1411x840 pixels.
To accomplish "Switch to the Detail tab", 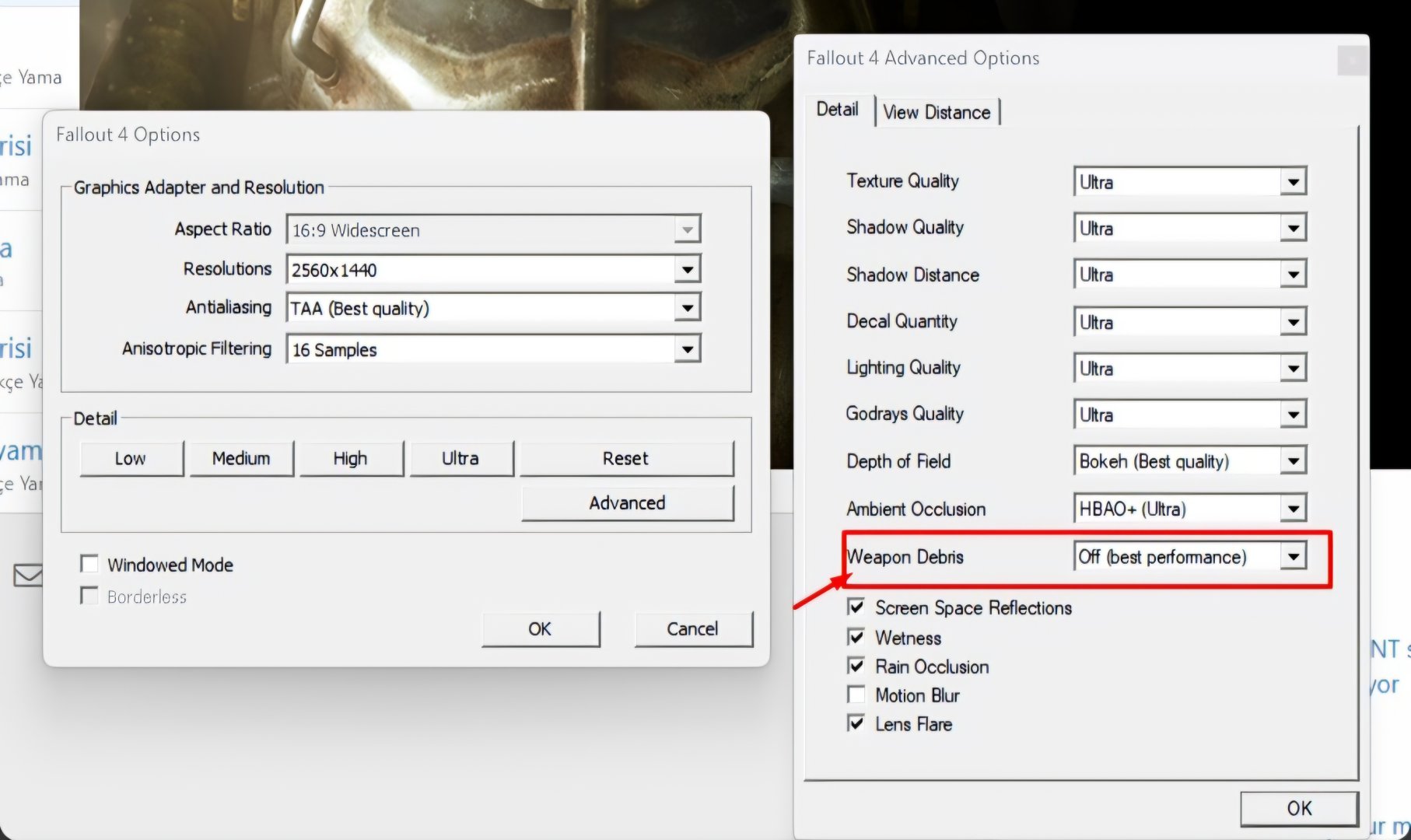I will [838, 110].
